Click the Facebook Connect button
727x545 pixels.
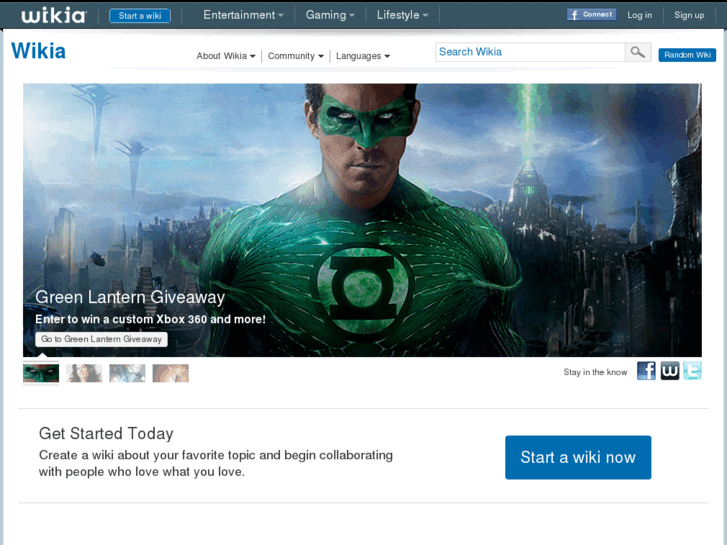point(591,15)
